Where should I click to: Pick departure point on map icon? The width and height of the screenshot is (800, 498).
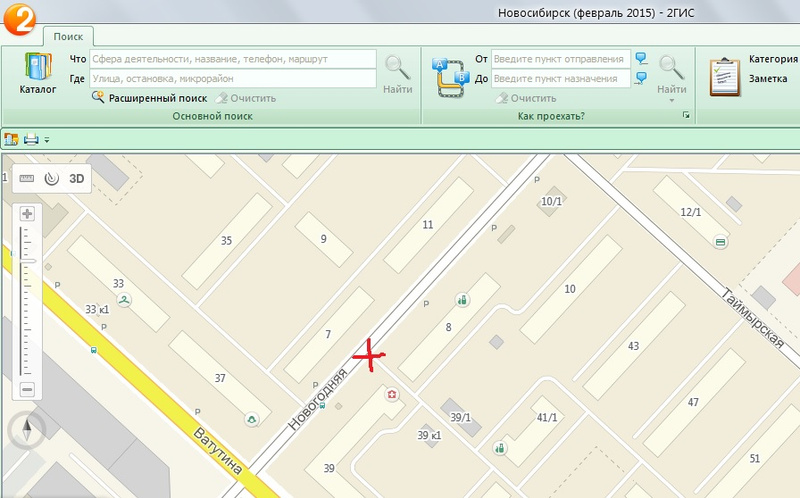[641, 58]
